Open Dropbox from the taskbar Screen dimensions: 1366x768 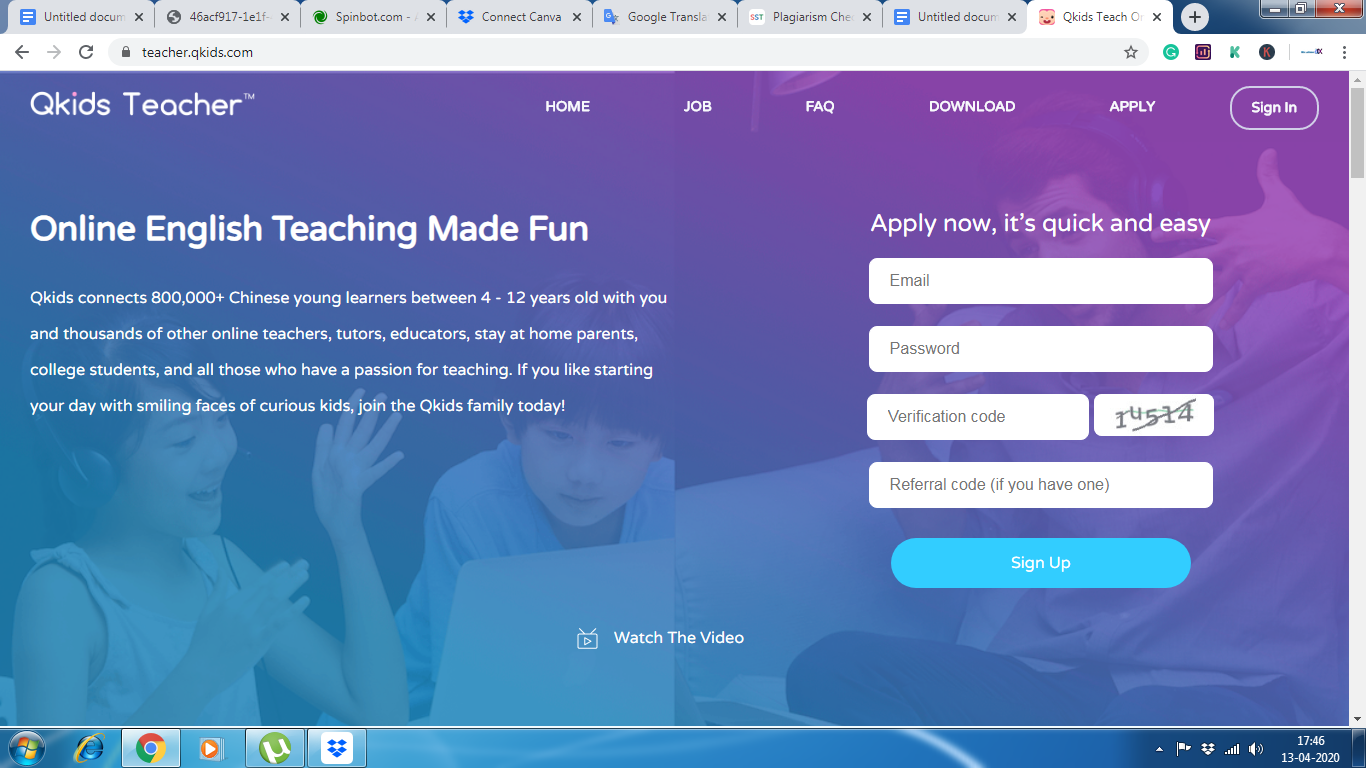pyautogui.click(x=337, y=748)
